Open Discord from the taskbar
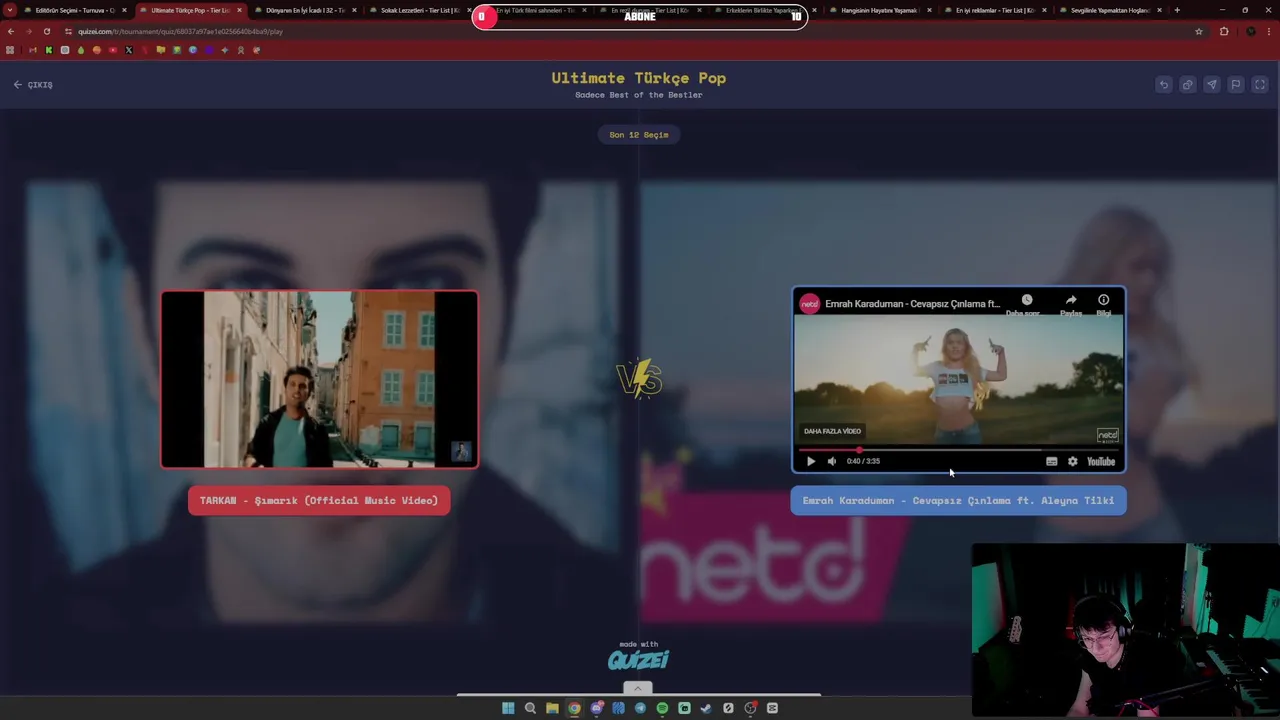The height and width of the screenshot is (720, 1280). coord(596,708)
